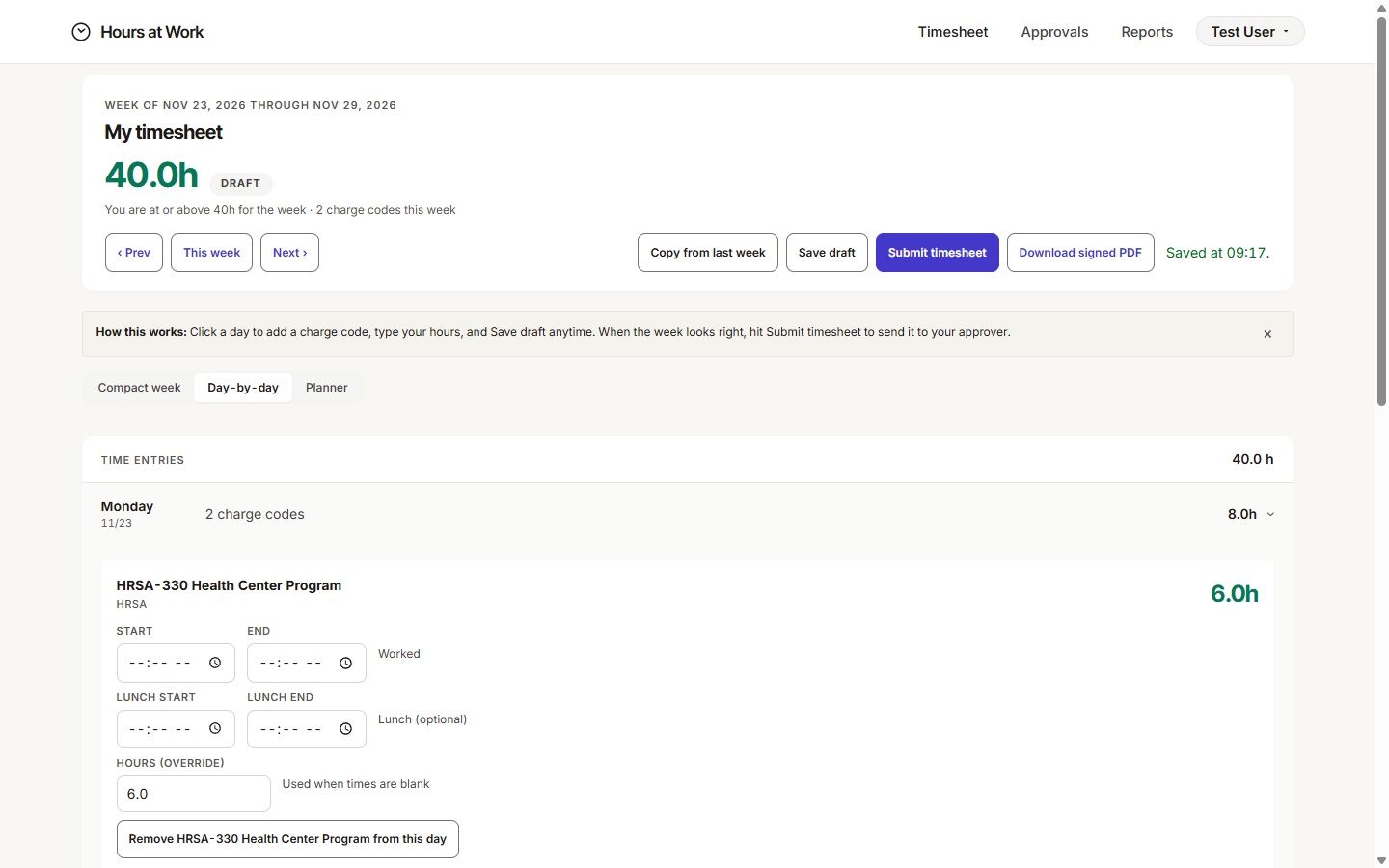Open the Approvals page
The image size is (1389, 868).
click(x=1054, y=32)
